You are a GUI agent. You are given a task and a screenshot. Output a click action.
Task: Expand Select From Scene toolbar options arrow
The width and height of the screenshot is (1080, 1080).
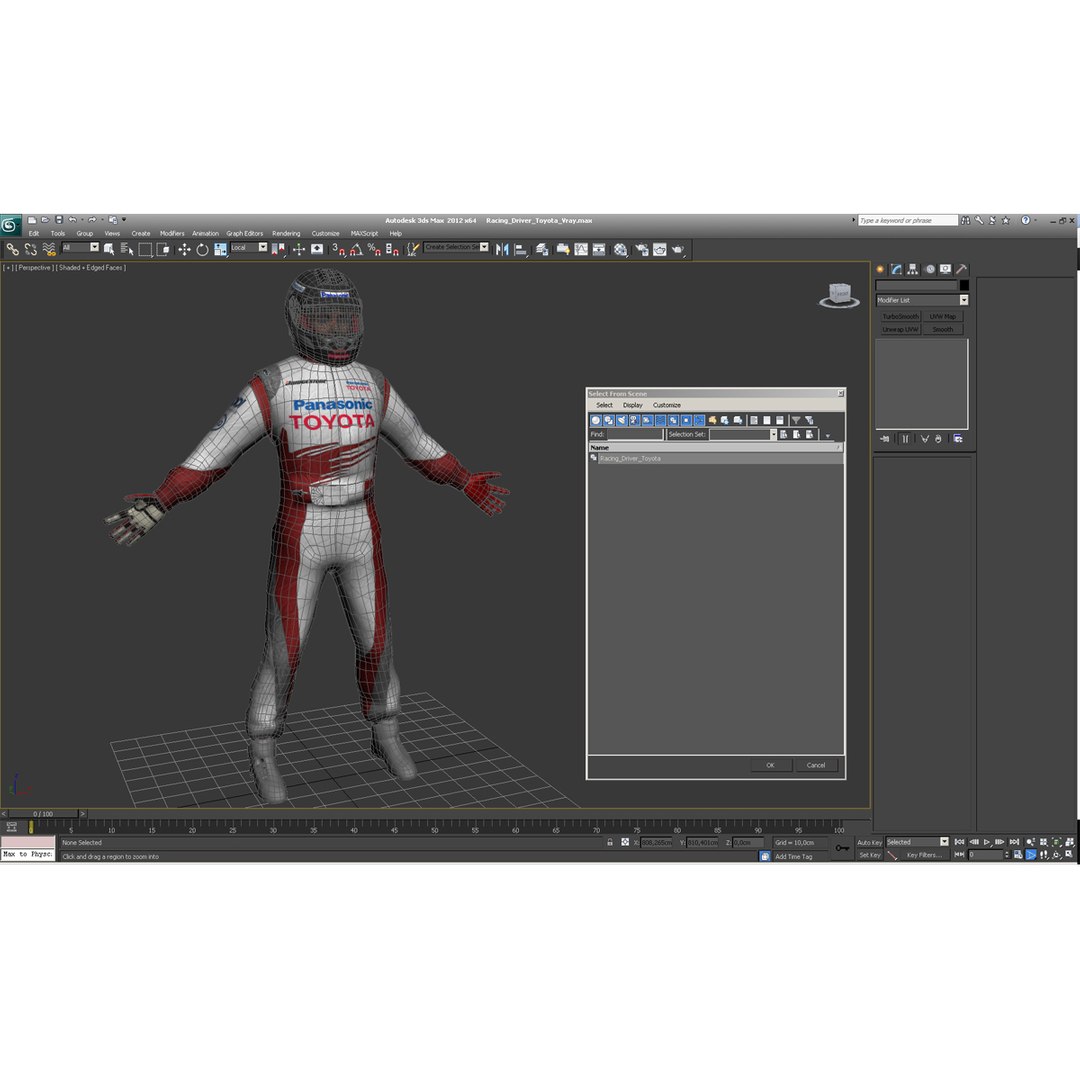click(x=828, y=435)
